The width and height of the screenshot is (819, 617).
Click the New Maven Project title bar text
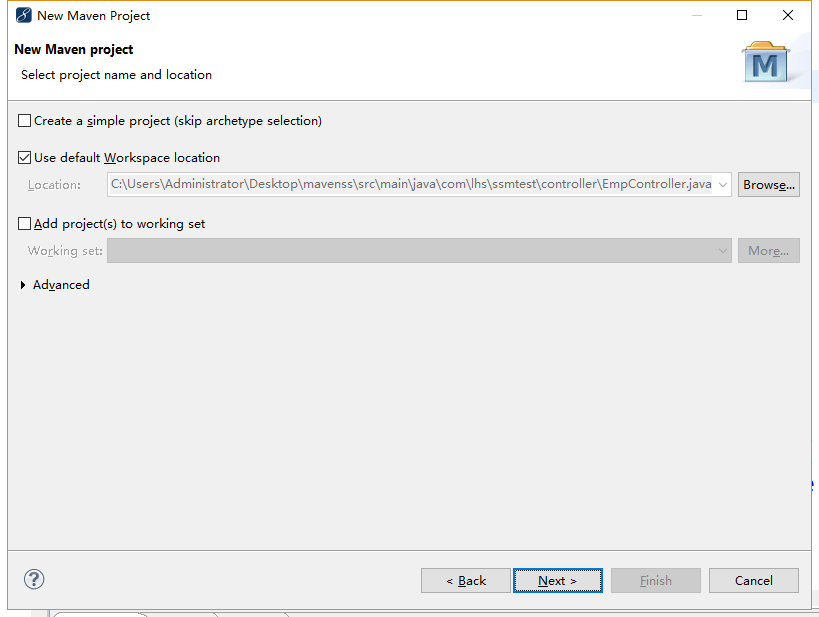tap(94, 15)
